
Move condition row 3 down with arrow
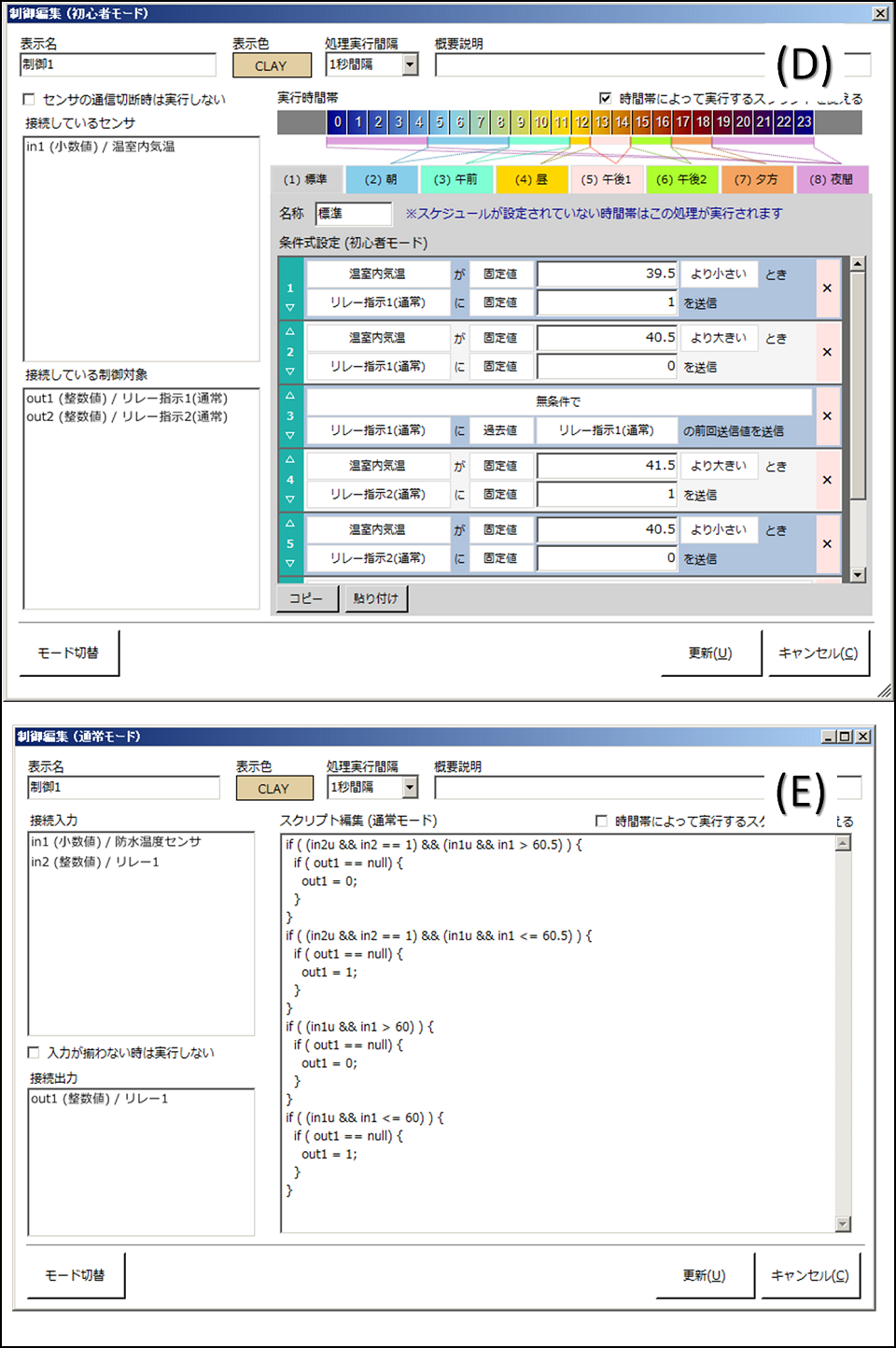pyautogui.click(x=290, y=435)
